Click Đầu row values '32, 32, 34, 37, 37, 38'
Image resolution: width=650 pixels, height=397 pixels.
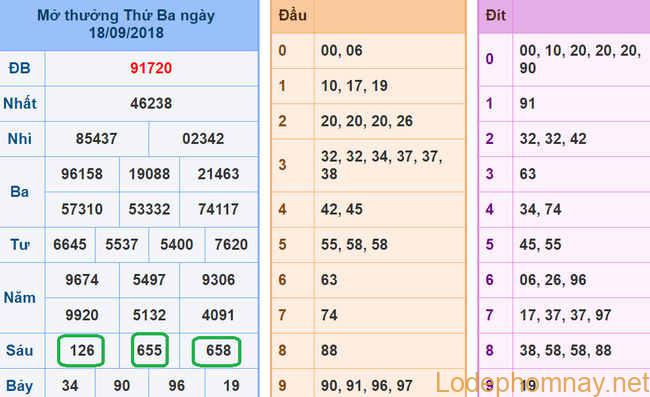tap(382, 165)
